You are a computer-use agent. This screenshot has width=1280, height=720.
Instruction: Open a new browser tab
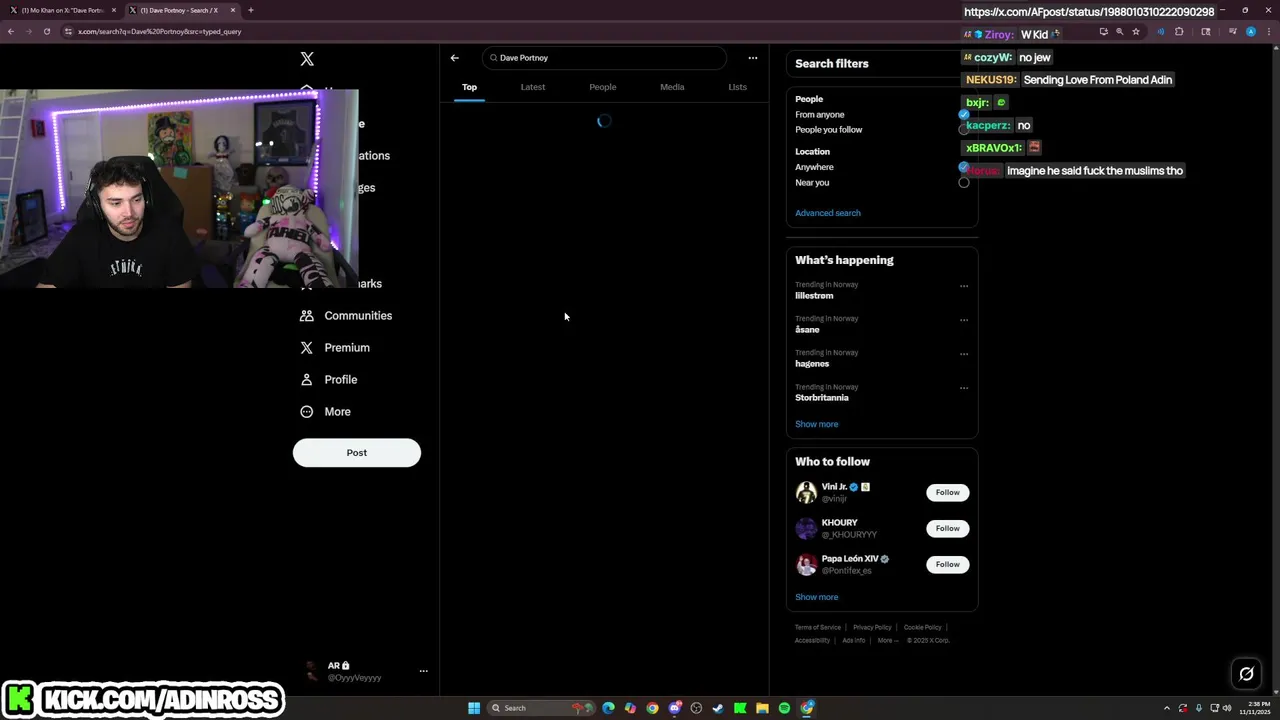point(251,10)
